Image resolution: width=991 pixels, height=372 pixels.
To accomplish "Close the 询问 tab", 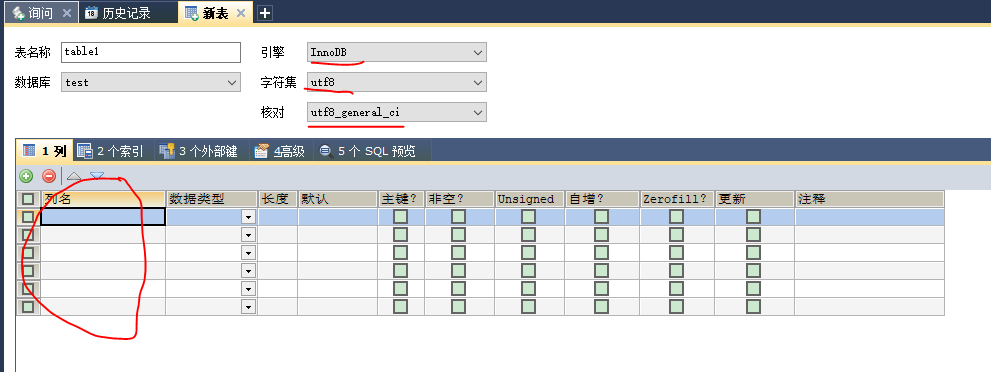I will point(66,13).
